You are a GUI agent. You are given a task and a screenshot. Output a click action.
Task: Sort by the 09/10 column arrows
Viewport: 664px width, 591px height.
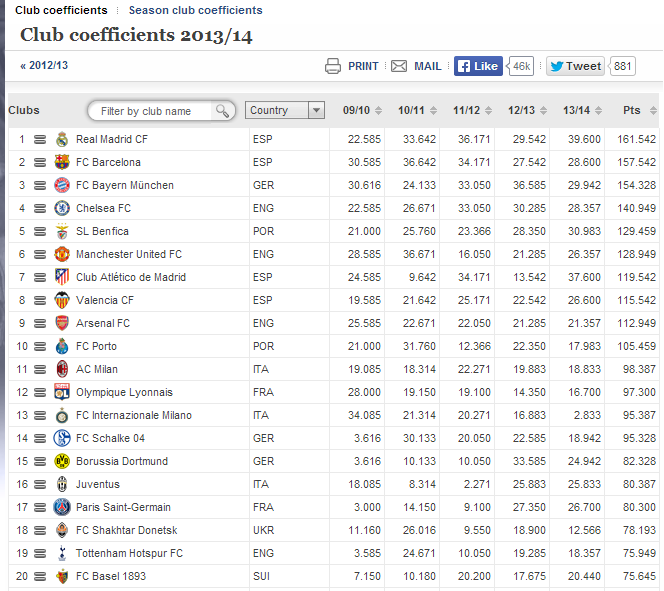click(x=379, y=110)
